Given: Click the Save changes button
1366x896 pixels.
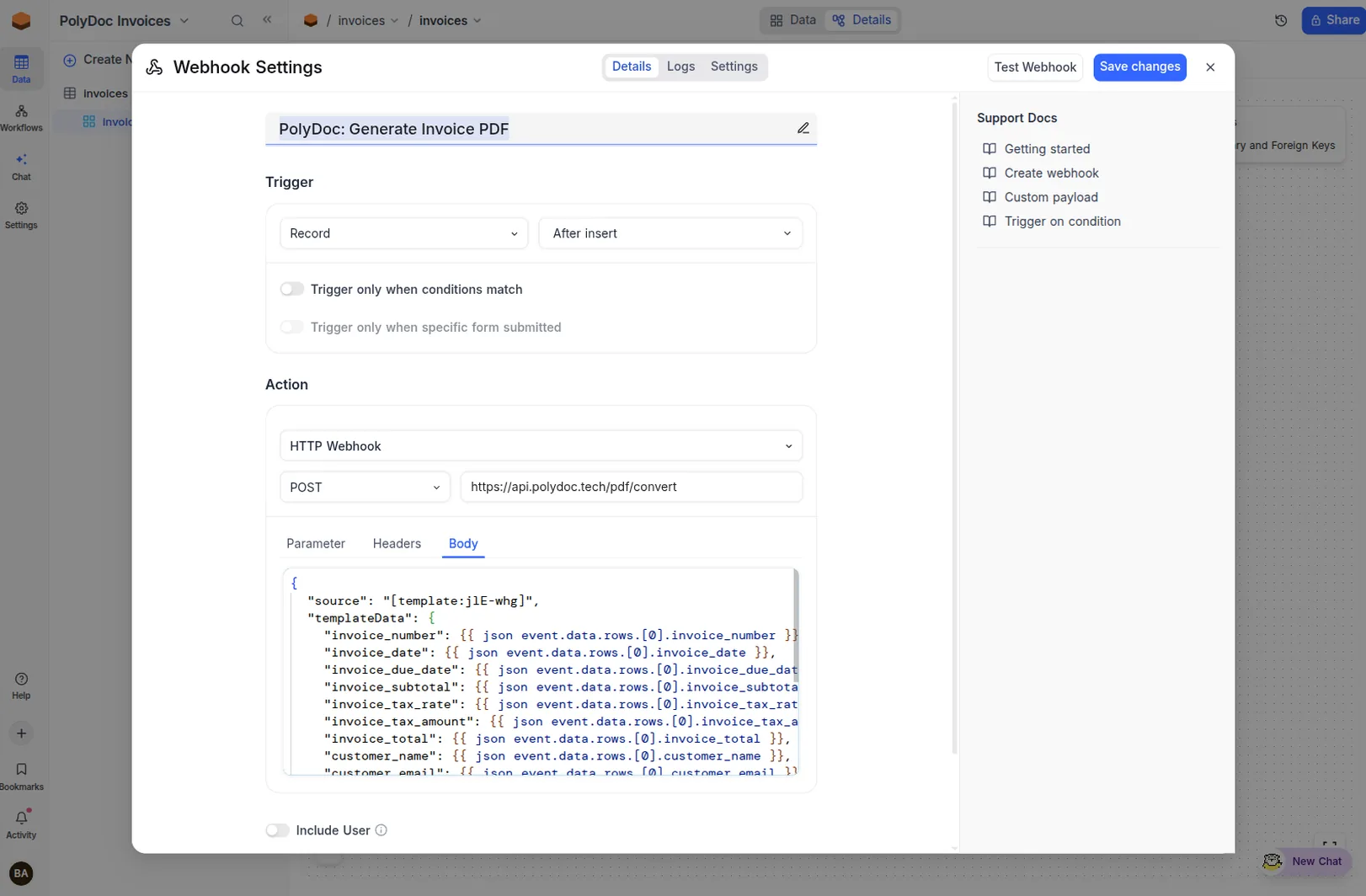Looking at the screenshot, I should pos(1139,67).
